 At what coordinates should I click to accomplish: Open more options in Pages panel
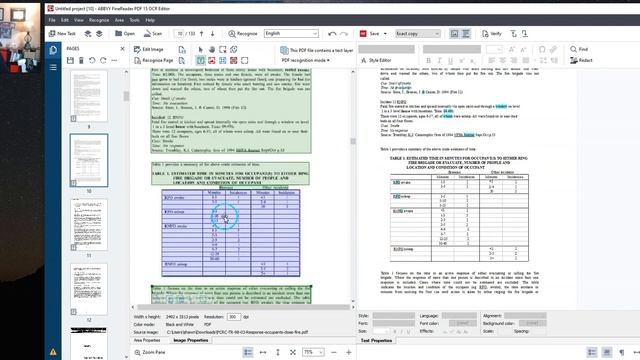114,60
